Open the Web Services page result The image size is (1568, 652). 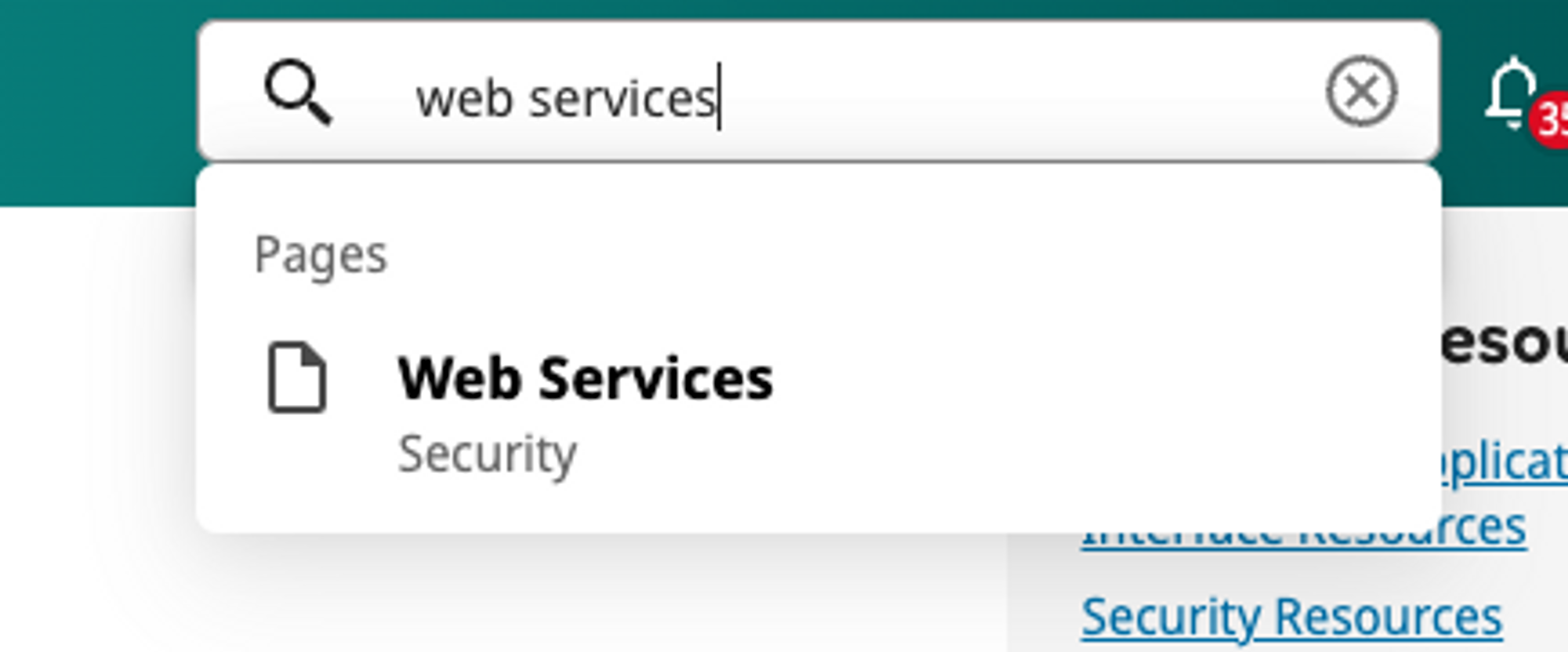[x=585, y=379]
